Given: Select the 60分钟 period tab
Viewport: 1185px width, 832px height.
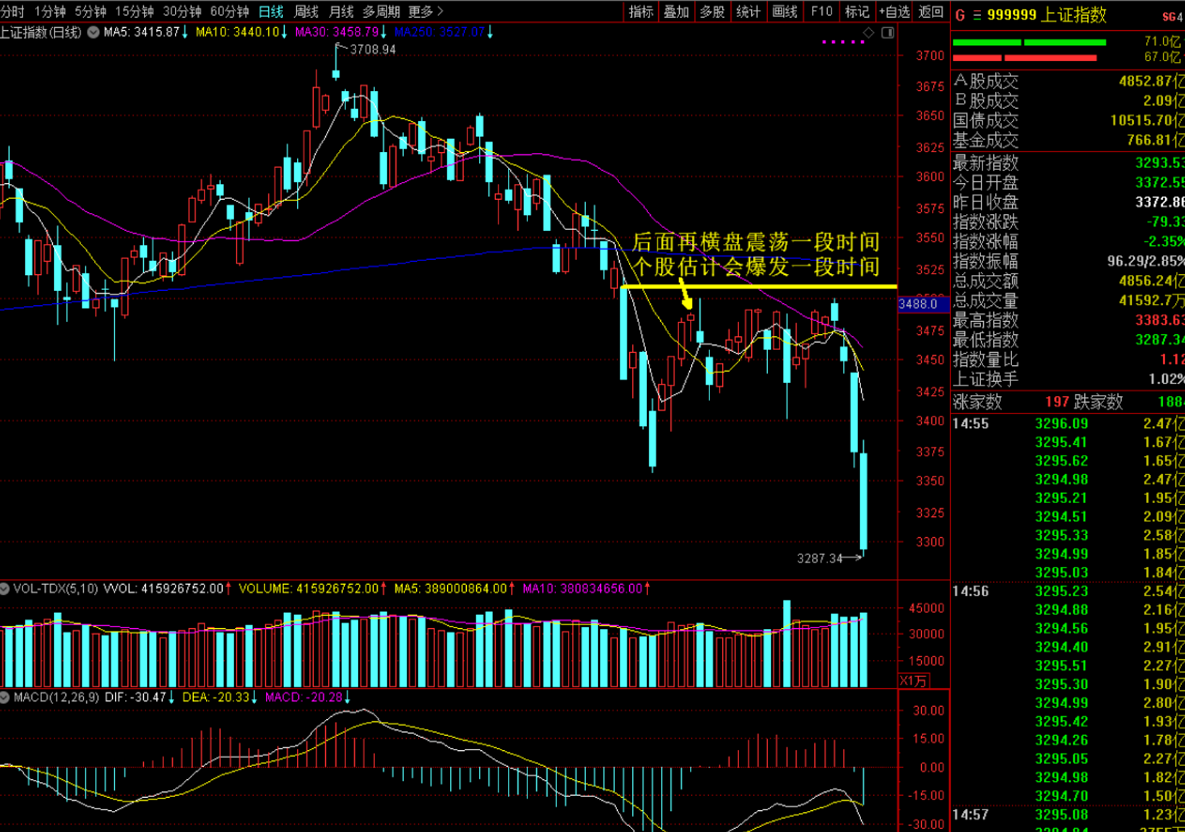Looking at the screenshot, I should pos(230,12).
